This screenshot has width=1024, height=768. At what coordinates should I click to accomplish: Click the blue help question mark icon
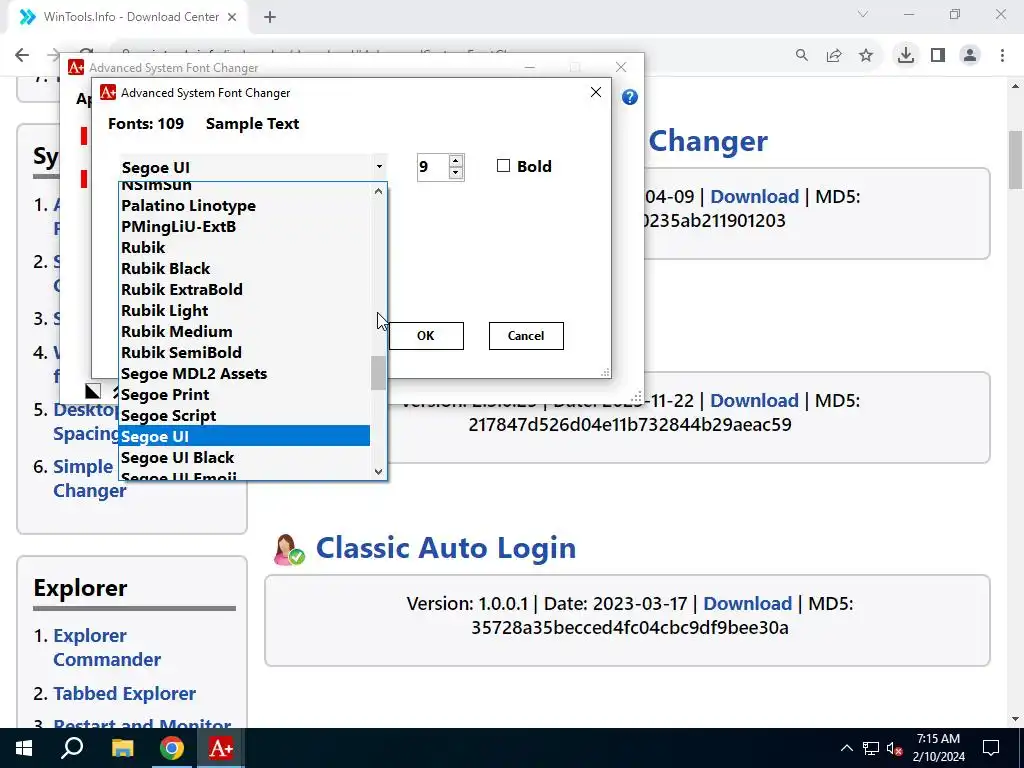tap(630, 97)
